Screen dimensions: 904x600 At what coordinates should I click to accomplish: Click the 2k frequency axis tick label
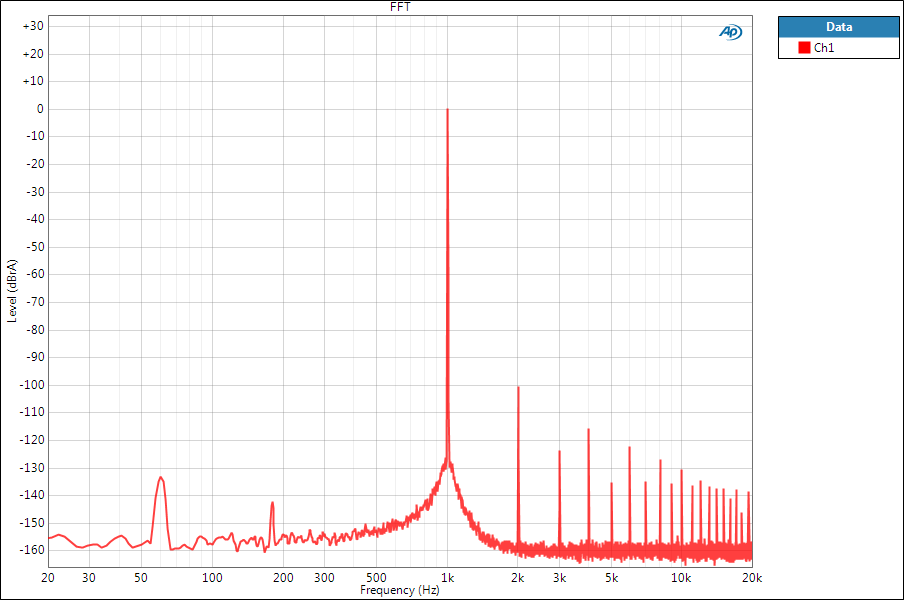tap(518, 578)
